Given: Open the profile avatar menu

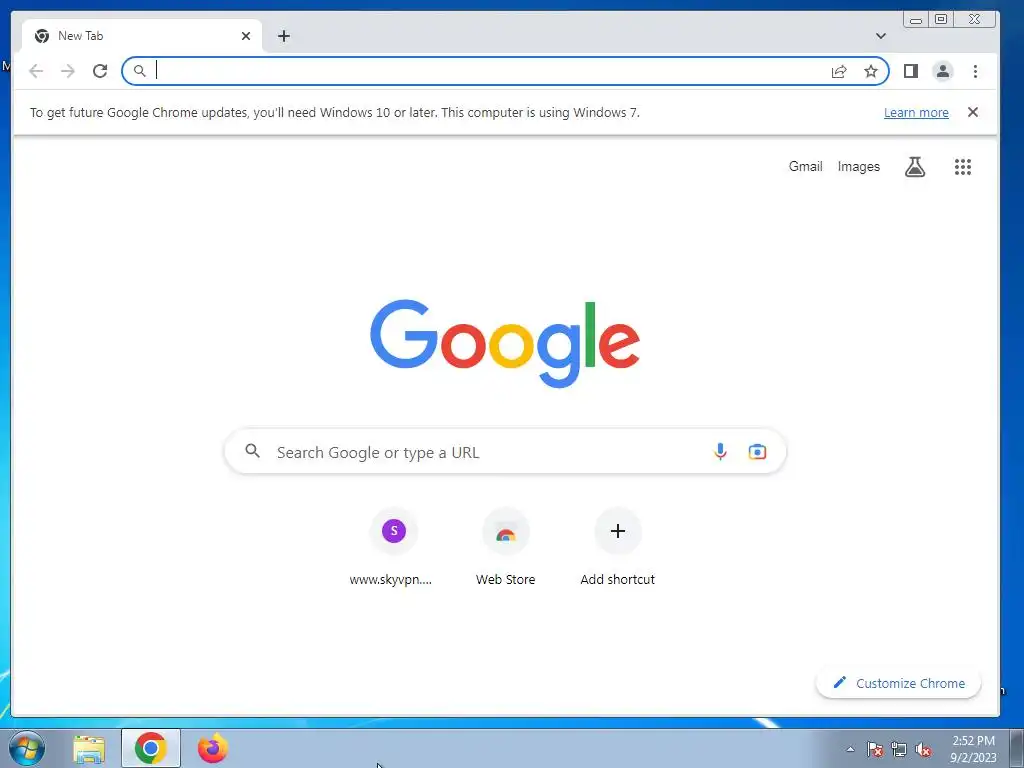Looking at the screenshot, I should (x=943, y=71).
